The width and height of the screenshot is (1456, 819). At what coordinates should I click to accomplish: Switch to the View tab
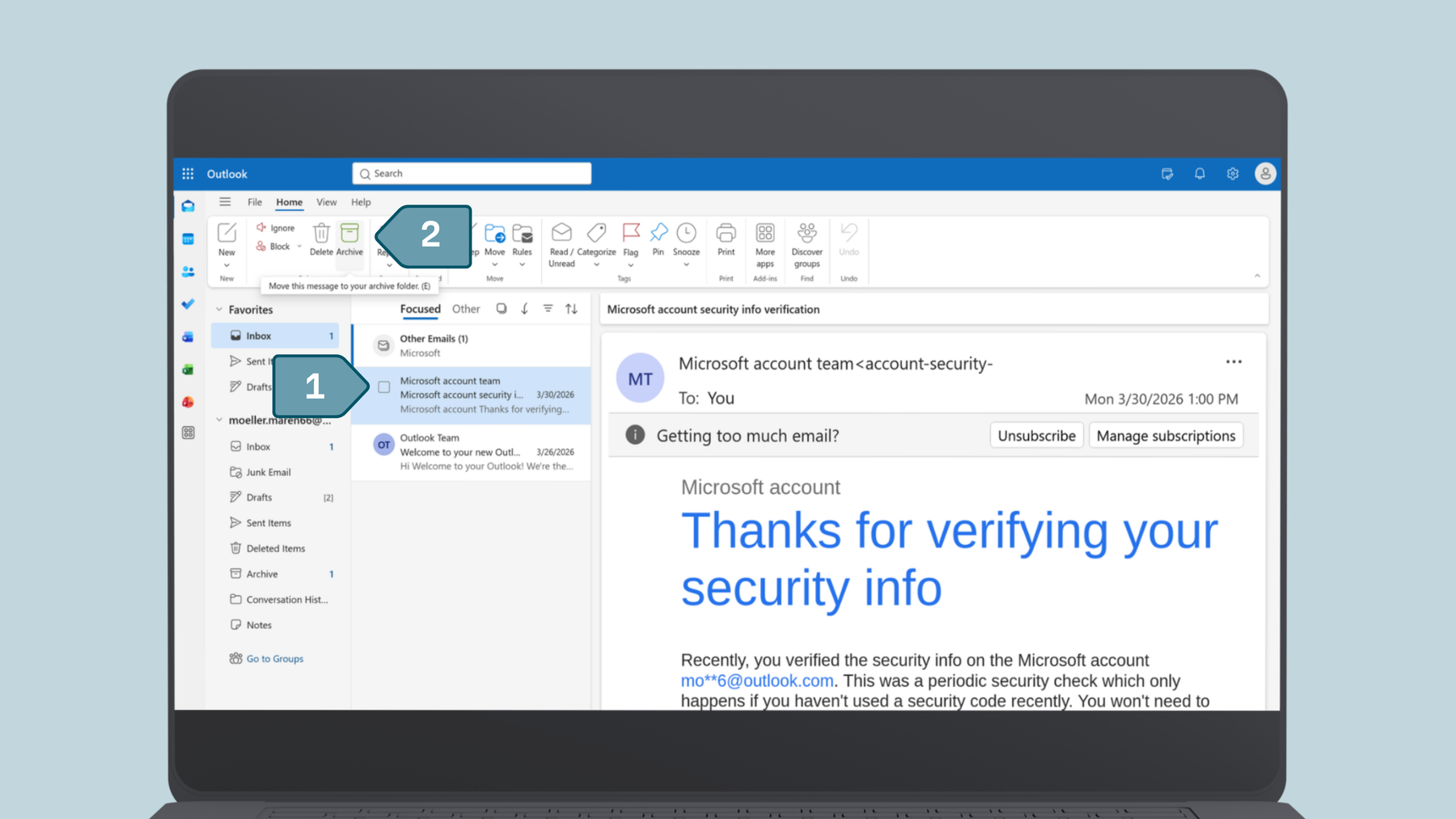coord(327,202)
